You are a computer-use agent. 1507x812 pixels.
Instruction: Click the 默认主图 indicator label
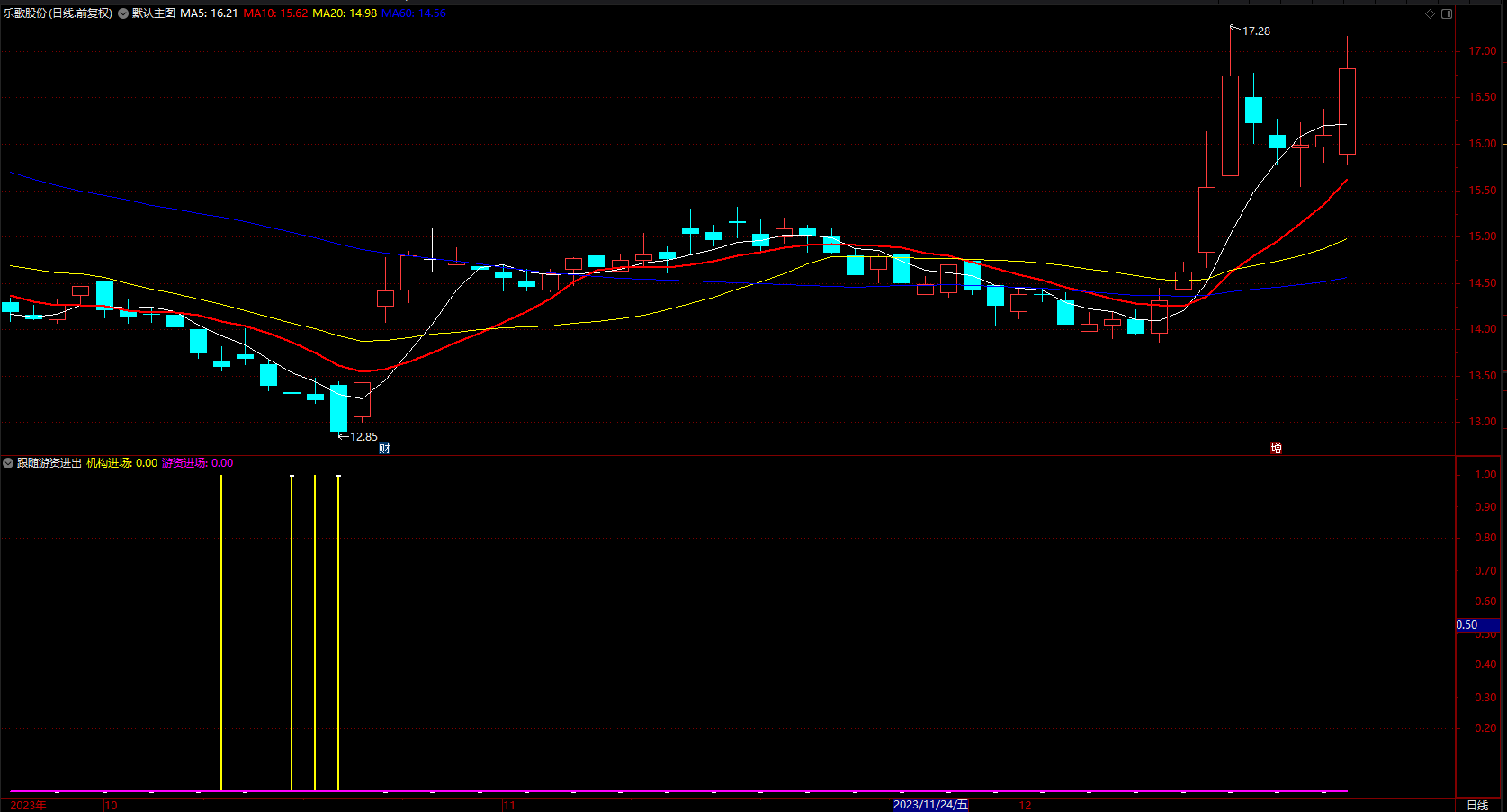pyautogui.click(x=154, y=13)
